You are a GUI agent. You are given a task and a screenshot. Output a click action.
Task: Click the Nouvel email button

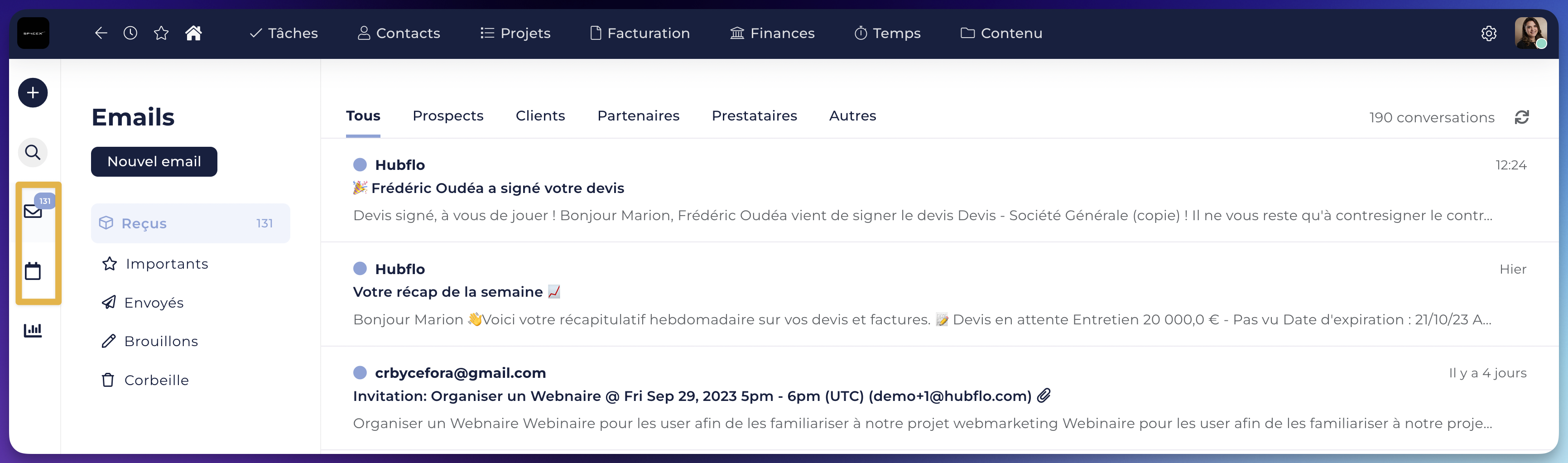click(154, 161)
